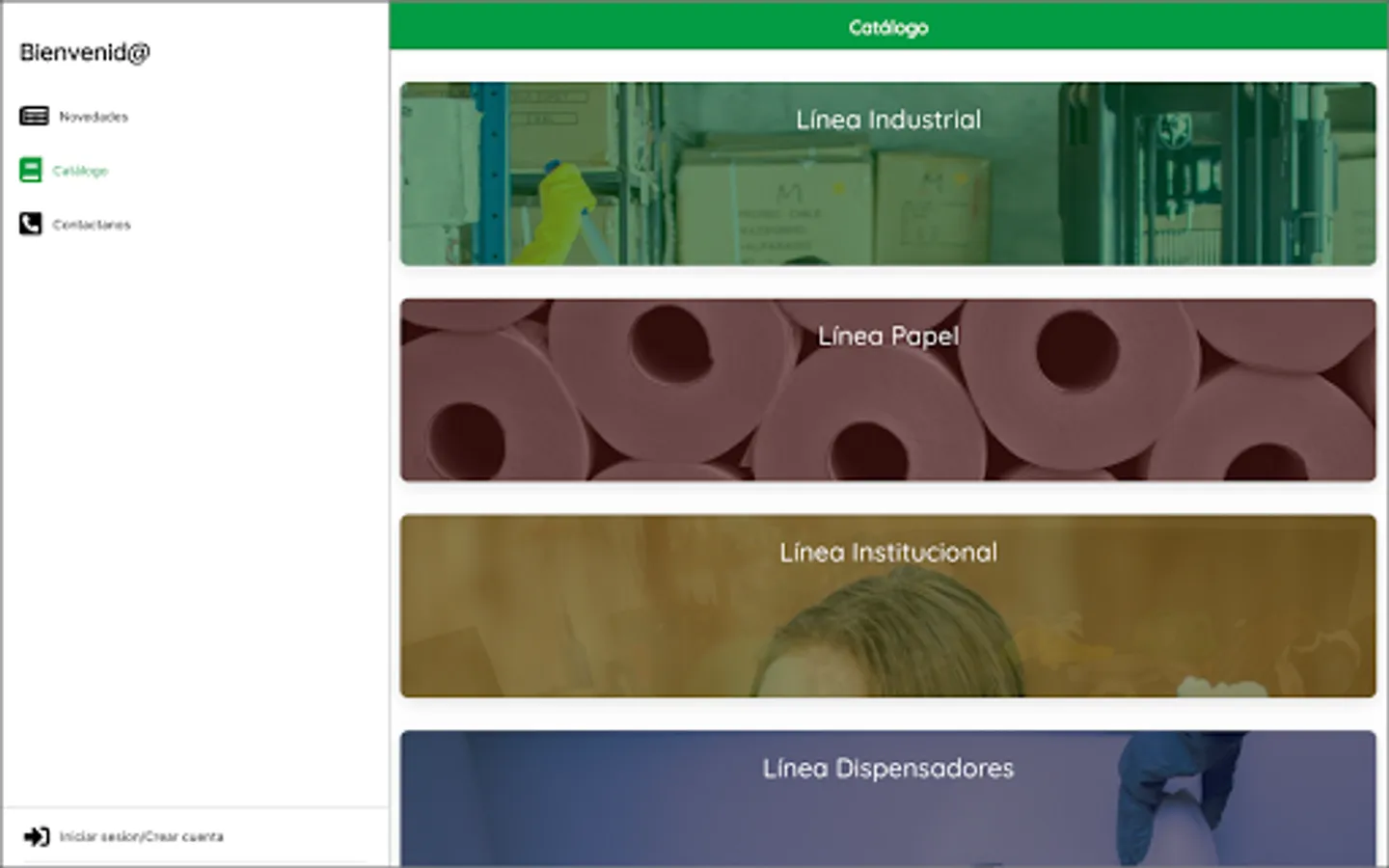
Task: Click the login arrow icon
Action: (37, 836)
